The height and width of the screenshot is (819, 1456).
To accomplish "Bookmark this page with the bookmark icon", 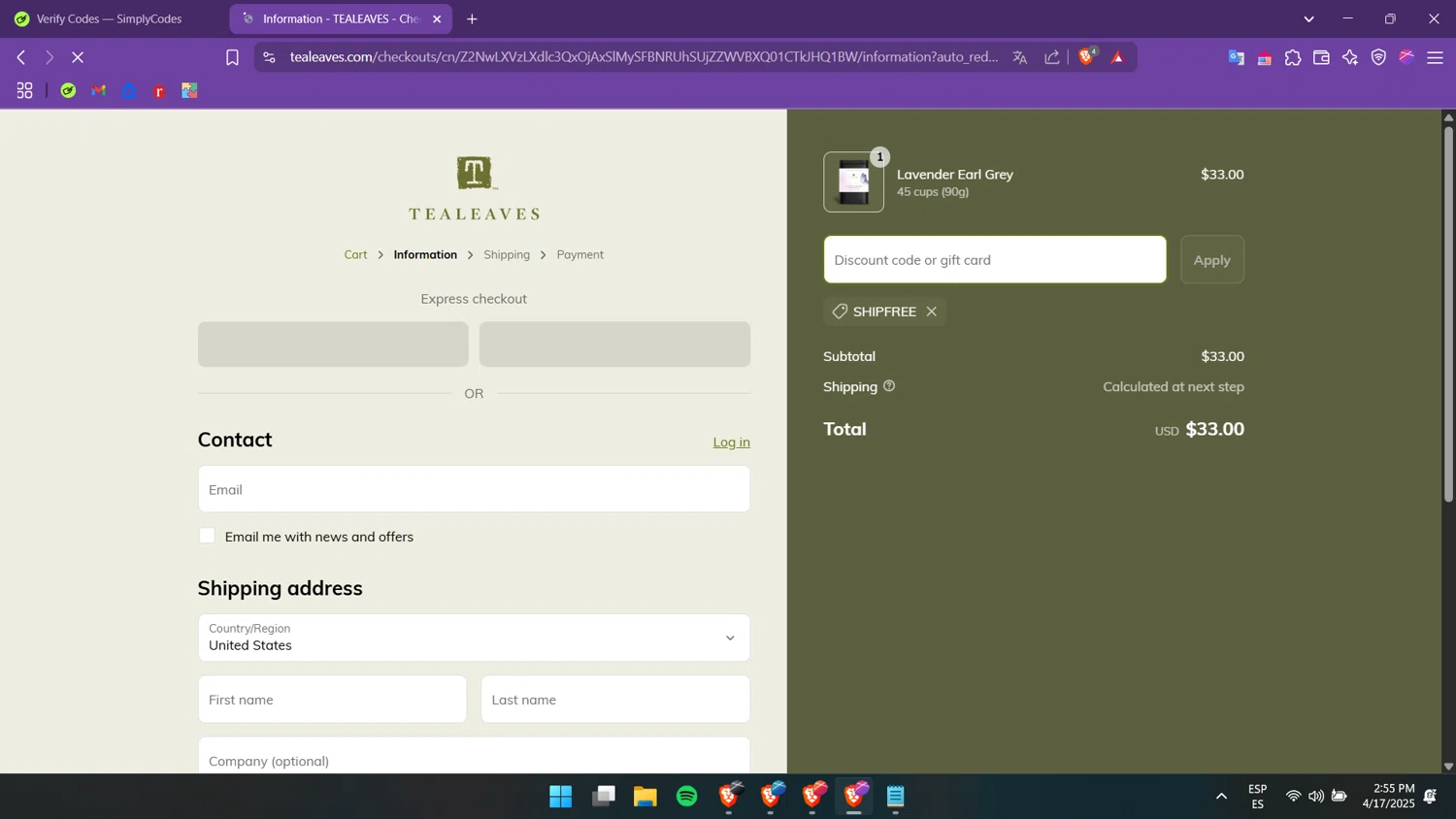I will (x=232, y=57).
